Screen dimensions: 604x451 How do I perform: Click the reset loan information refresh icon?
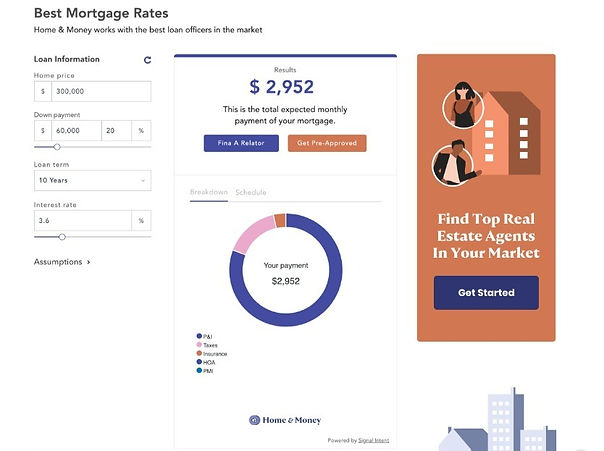pyautogui.click(x=147, y=60)
